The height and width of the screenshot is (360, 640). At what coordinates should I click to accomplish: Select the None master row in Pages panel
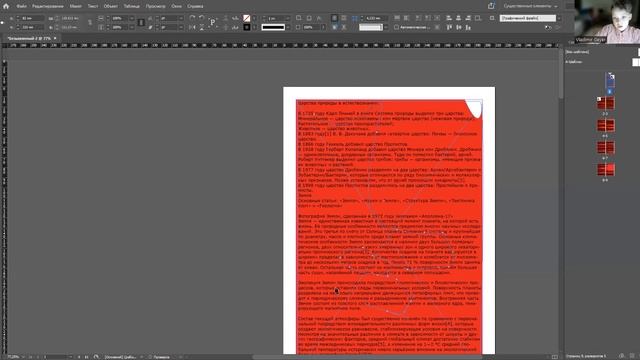602,52
